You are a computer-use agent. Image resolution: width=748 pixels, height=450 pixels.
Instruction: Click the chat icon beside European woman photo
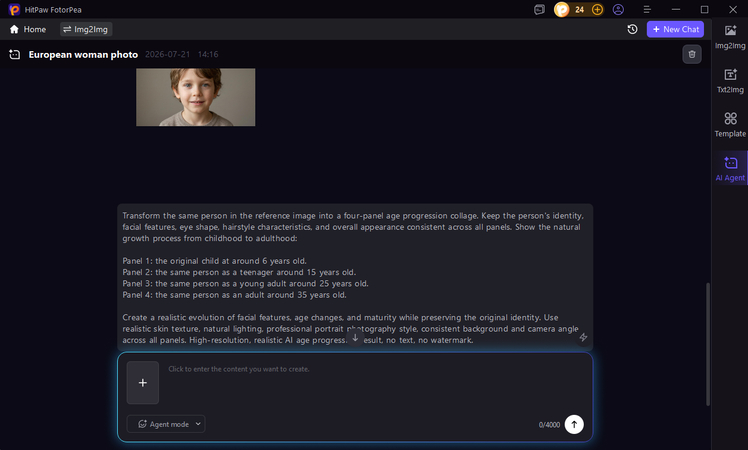(x=15, y=54)
